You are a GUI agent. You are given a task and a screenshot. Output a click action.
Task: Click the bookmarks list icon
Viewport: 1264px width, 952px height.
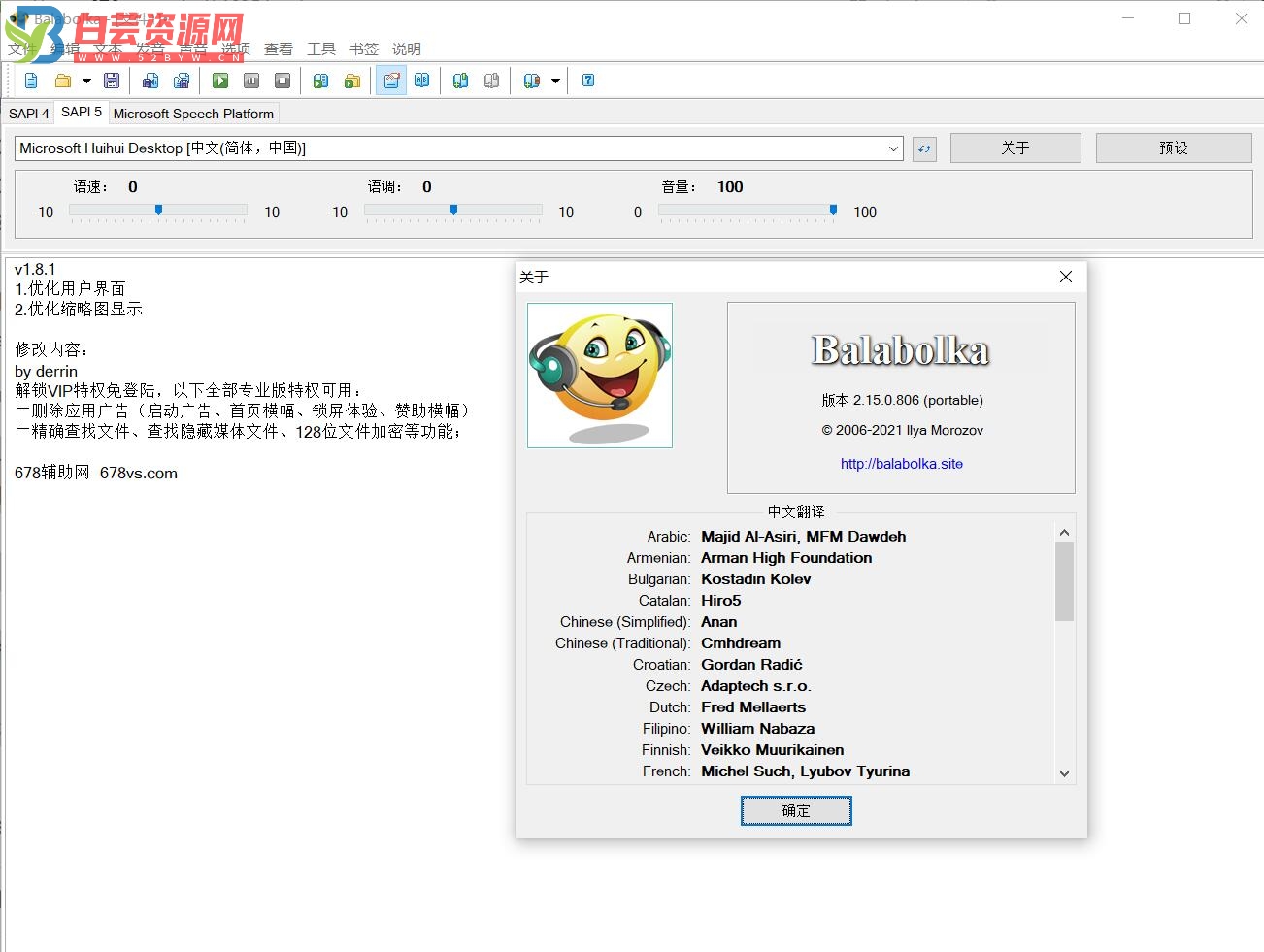531,81
